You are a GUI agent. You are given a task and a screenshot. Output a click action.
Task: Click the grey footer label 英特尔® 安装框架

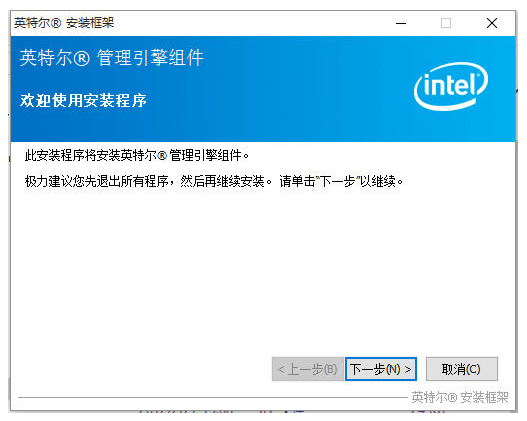click(x=460, y=397)
